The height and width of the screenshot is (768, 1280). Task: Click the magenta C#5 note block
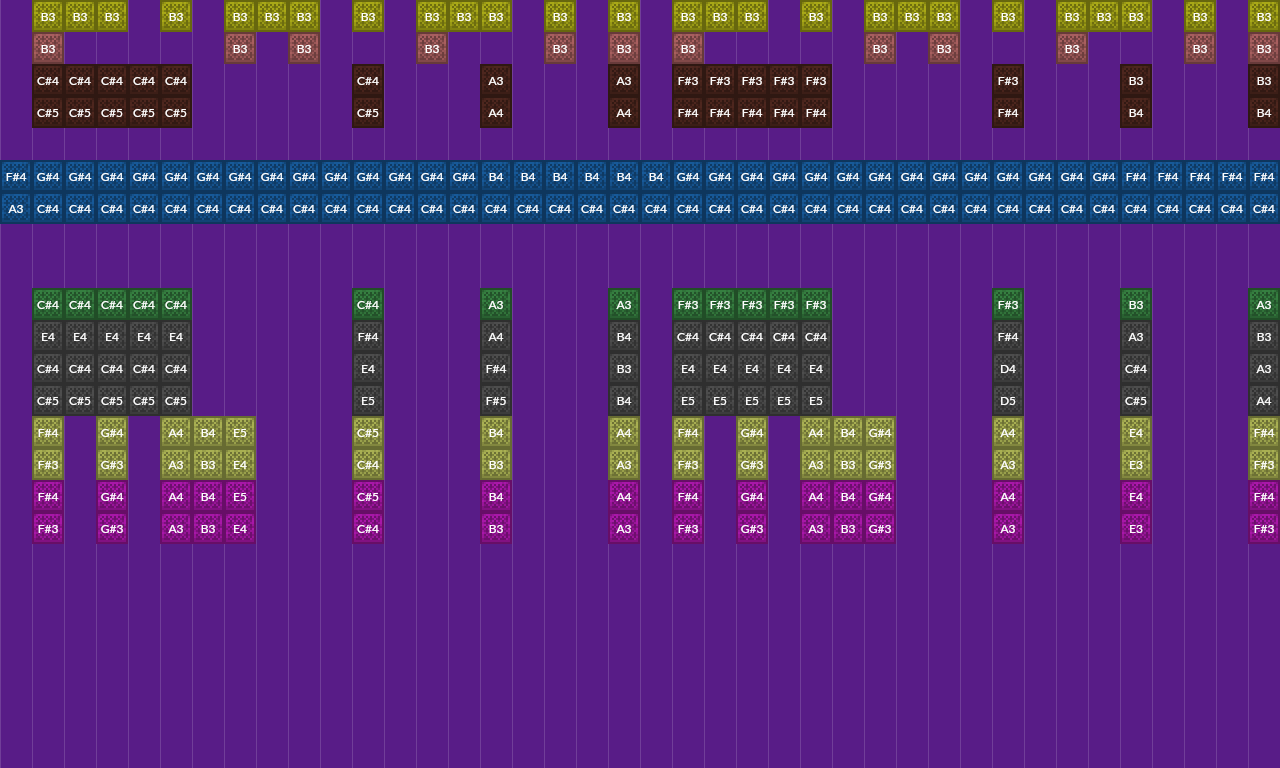pos(368,497)
